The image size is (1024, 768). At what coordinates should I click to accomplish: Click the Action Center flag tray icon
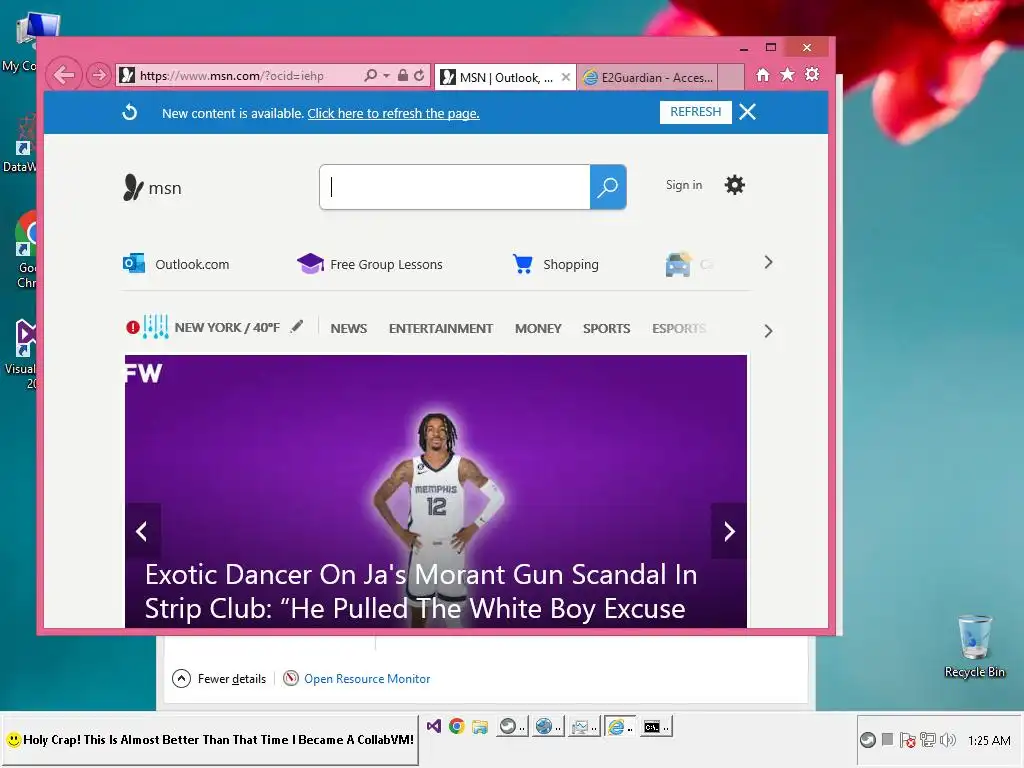pyautogui.click(x=907, y=740)
